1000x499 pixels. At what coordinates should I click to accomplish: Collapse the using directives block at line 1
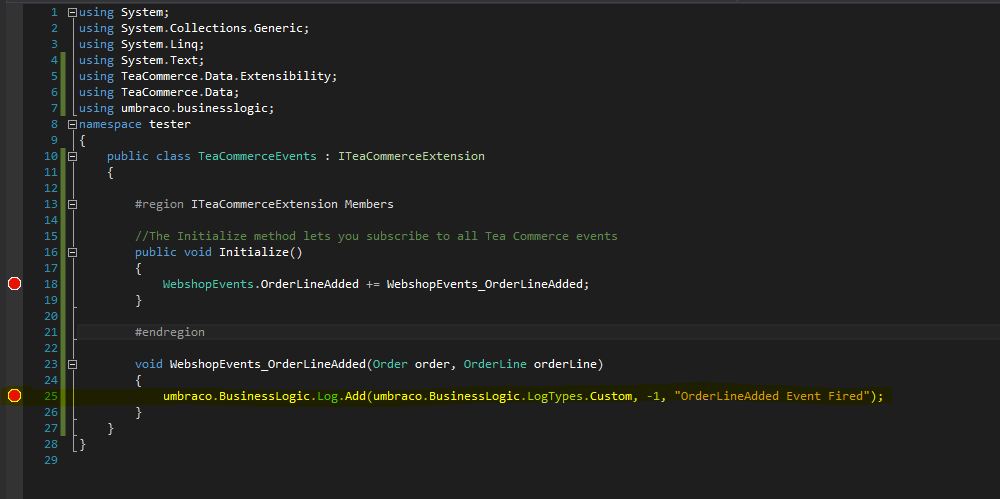pyautogui.click(x=72, y=12)
